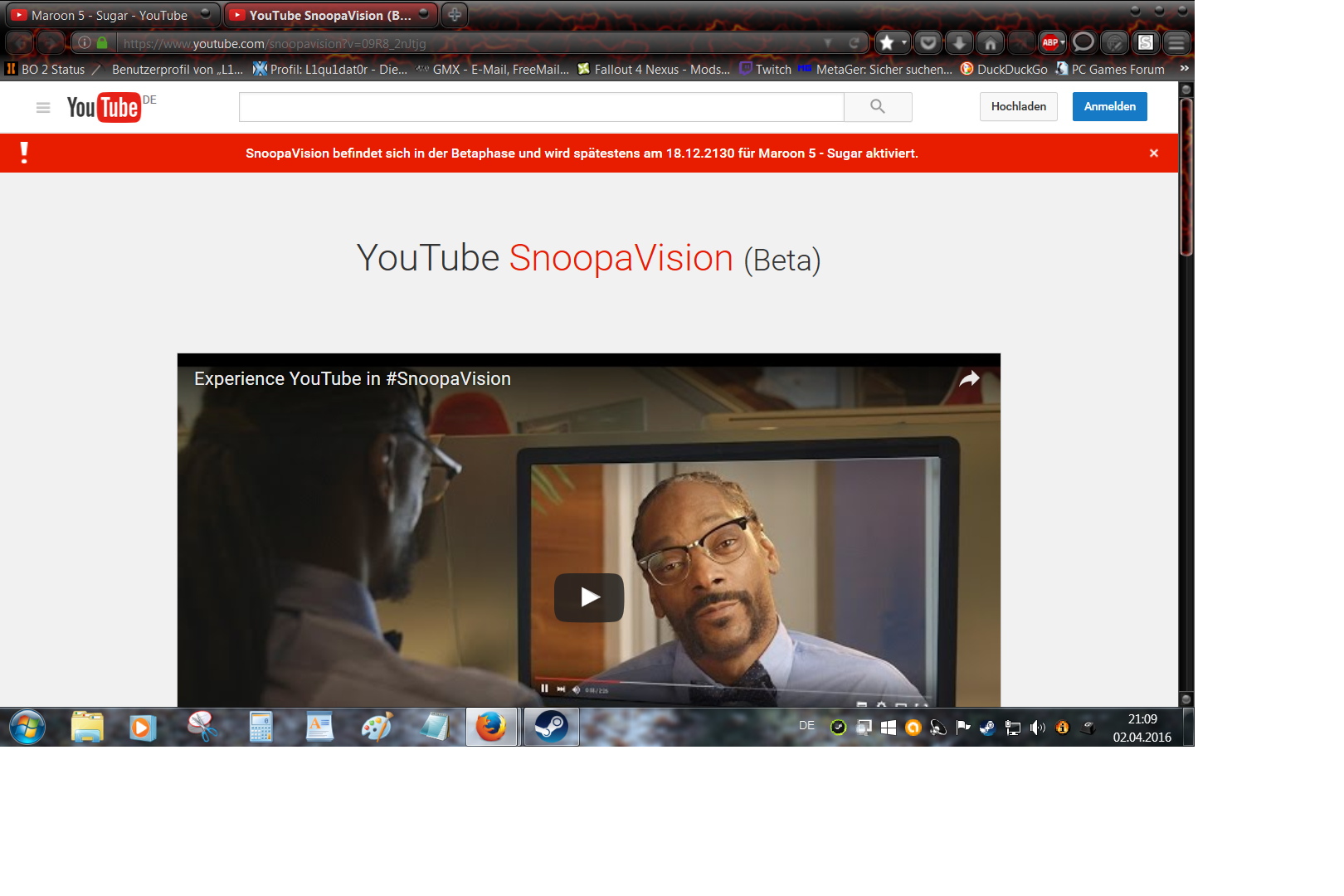Open Calculator from taskbar
1344x896 pixels.
click(261, 728)
